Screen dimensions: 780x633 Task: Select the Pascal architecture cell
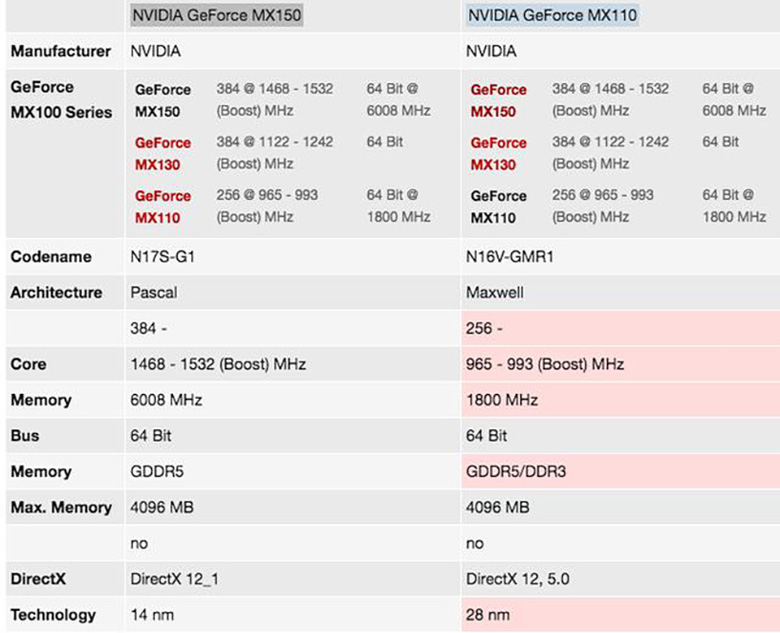click(152, 293)
